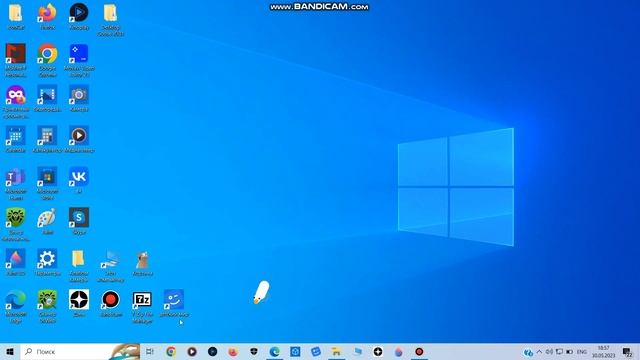Viewport: 640px width, 360px height.
Task: Select the red music note app shortcut
Action: (16, 60)
